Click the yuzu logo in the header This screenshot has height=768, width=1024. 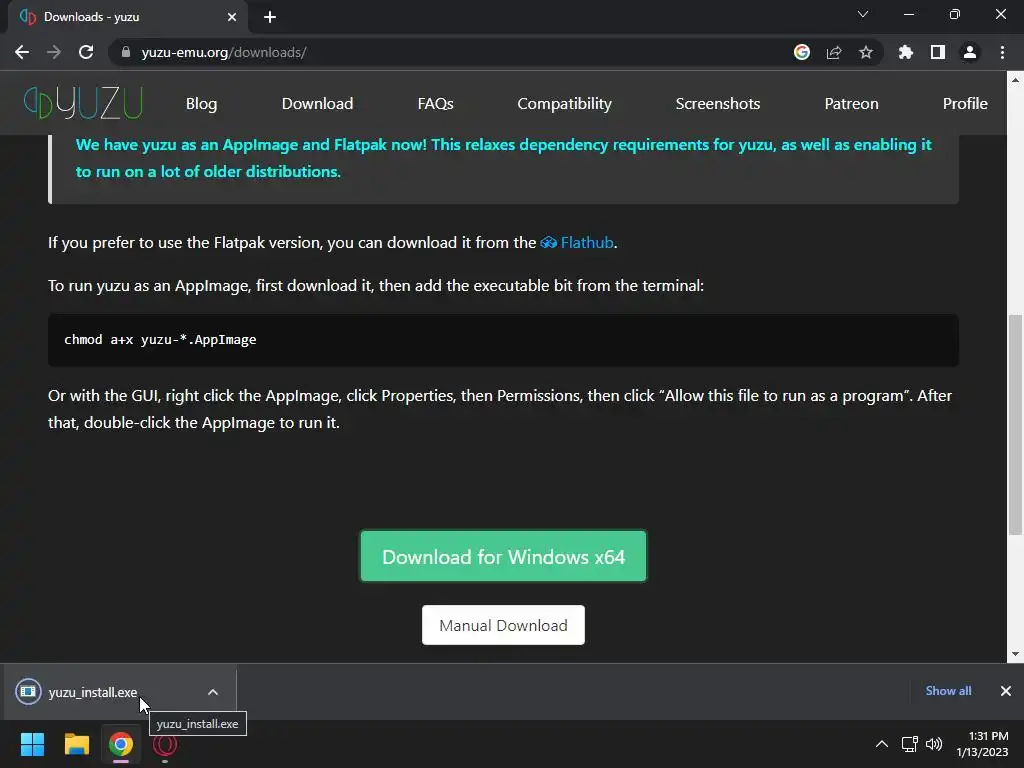[83, 103]
